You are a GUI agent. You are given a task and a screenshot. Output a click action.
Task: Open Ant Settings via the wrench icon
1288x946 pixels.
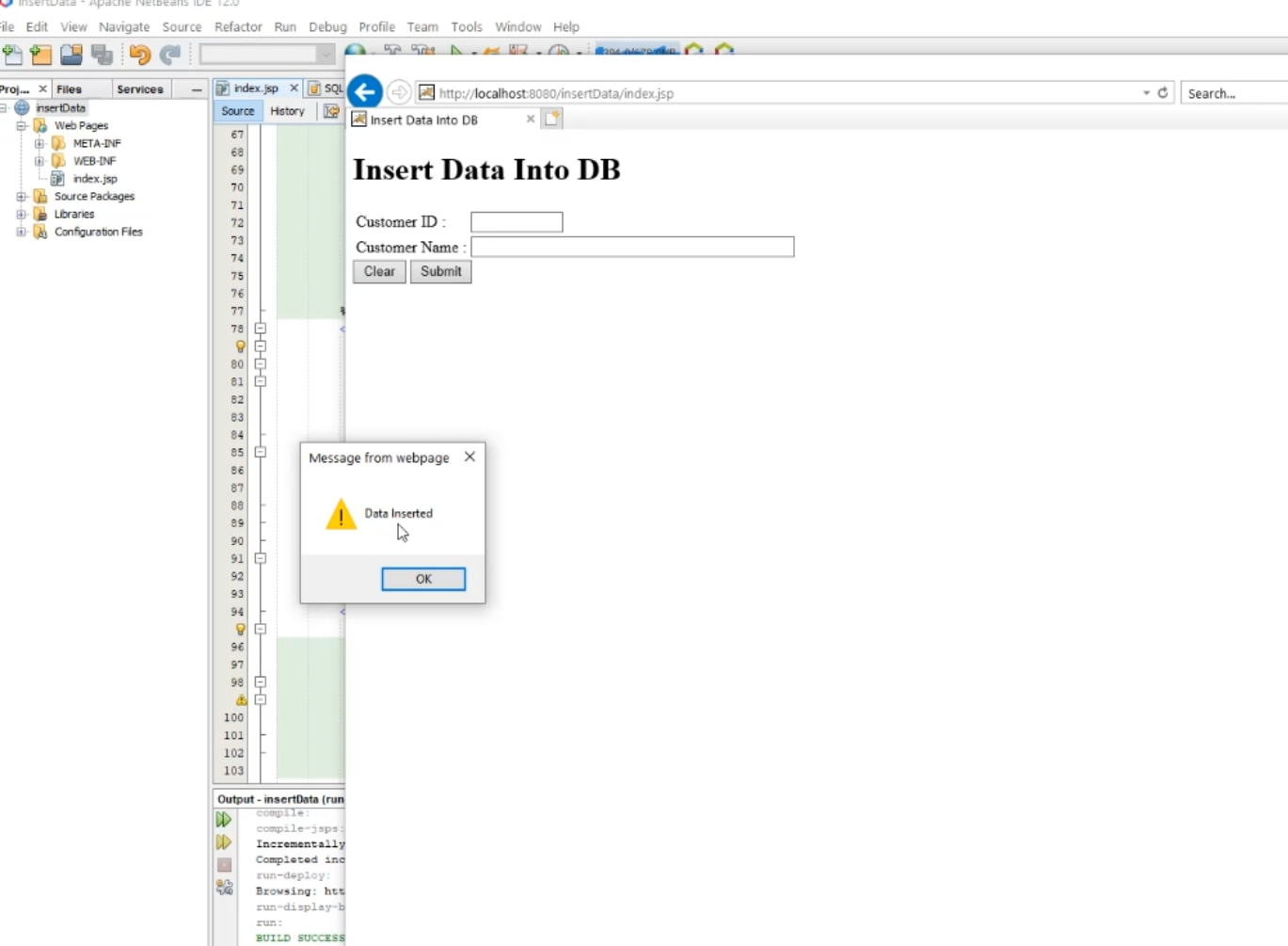(x=224, y=886)
